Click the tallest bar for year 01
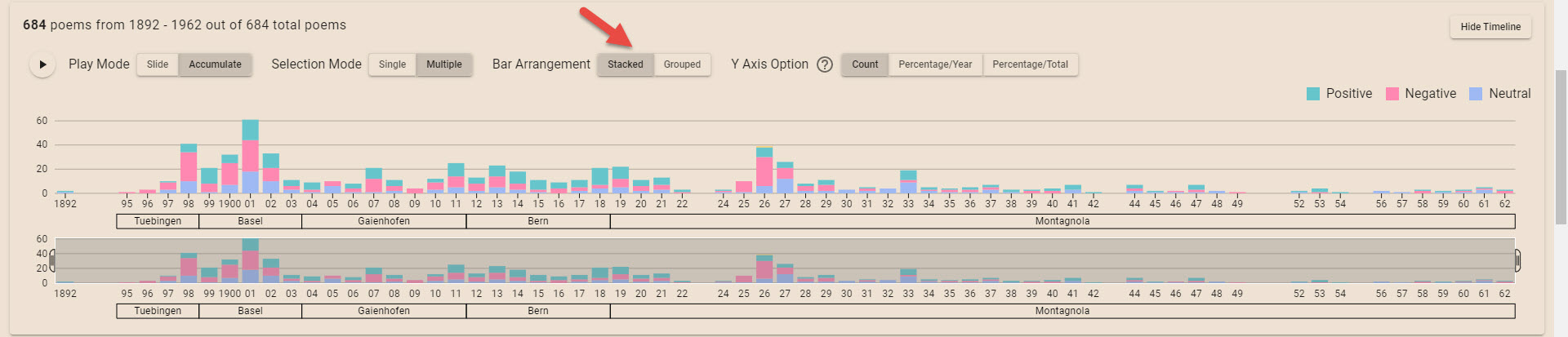1568x337 pixels. click(250, 159)
